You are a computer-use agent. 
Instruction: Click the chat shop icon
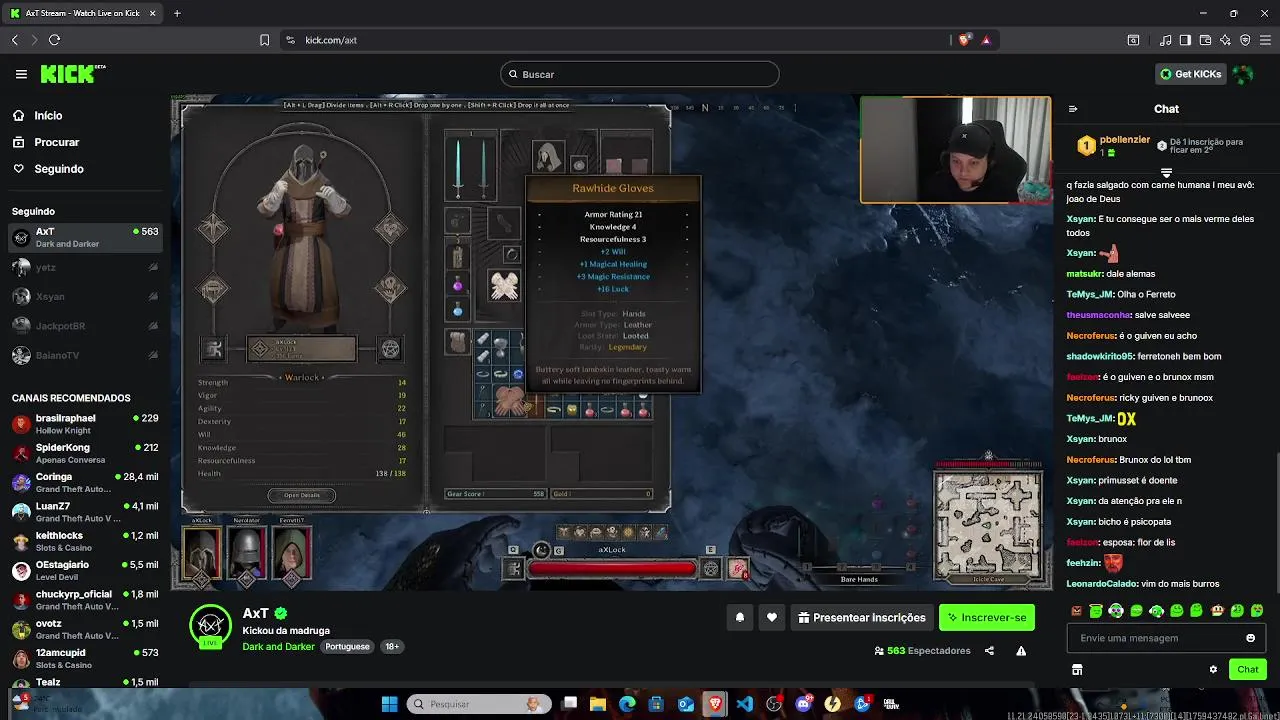tap(1077, 669)
